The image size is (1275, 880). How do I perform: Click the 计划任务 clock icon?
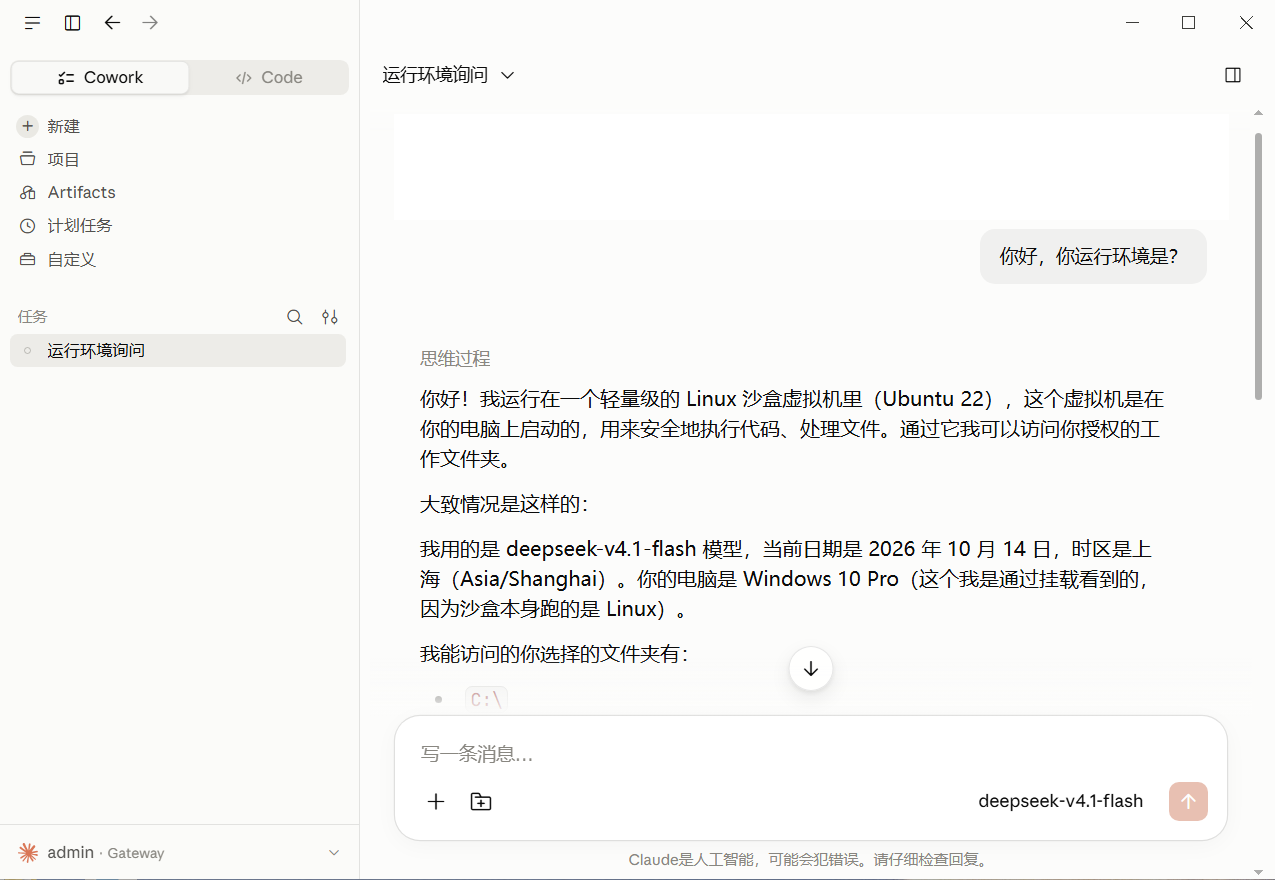[27, 226]
